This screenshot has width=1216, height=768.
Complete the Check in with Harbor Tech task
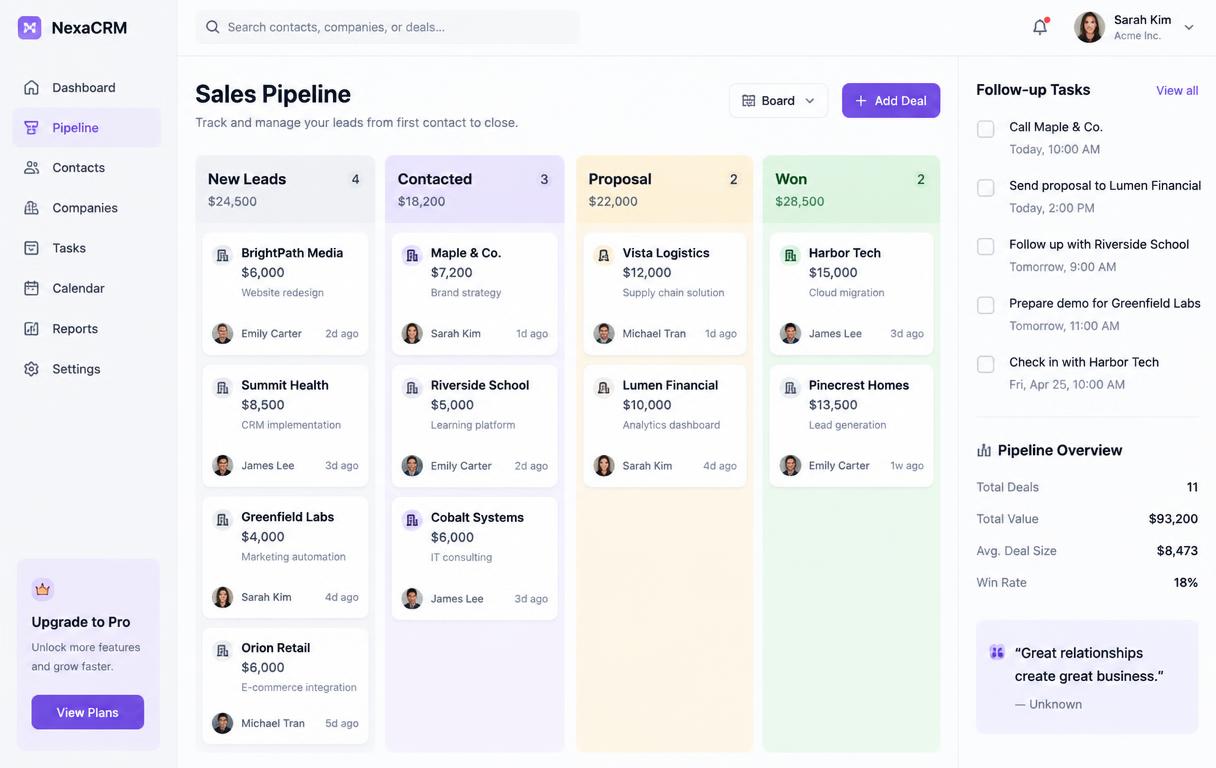(x=986, y=364)
